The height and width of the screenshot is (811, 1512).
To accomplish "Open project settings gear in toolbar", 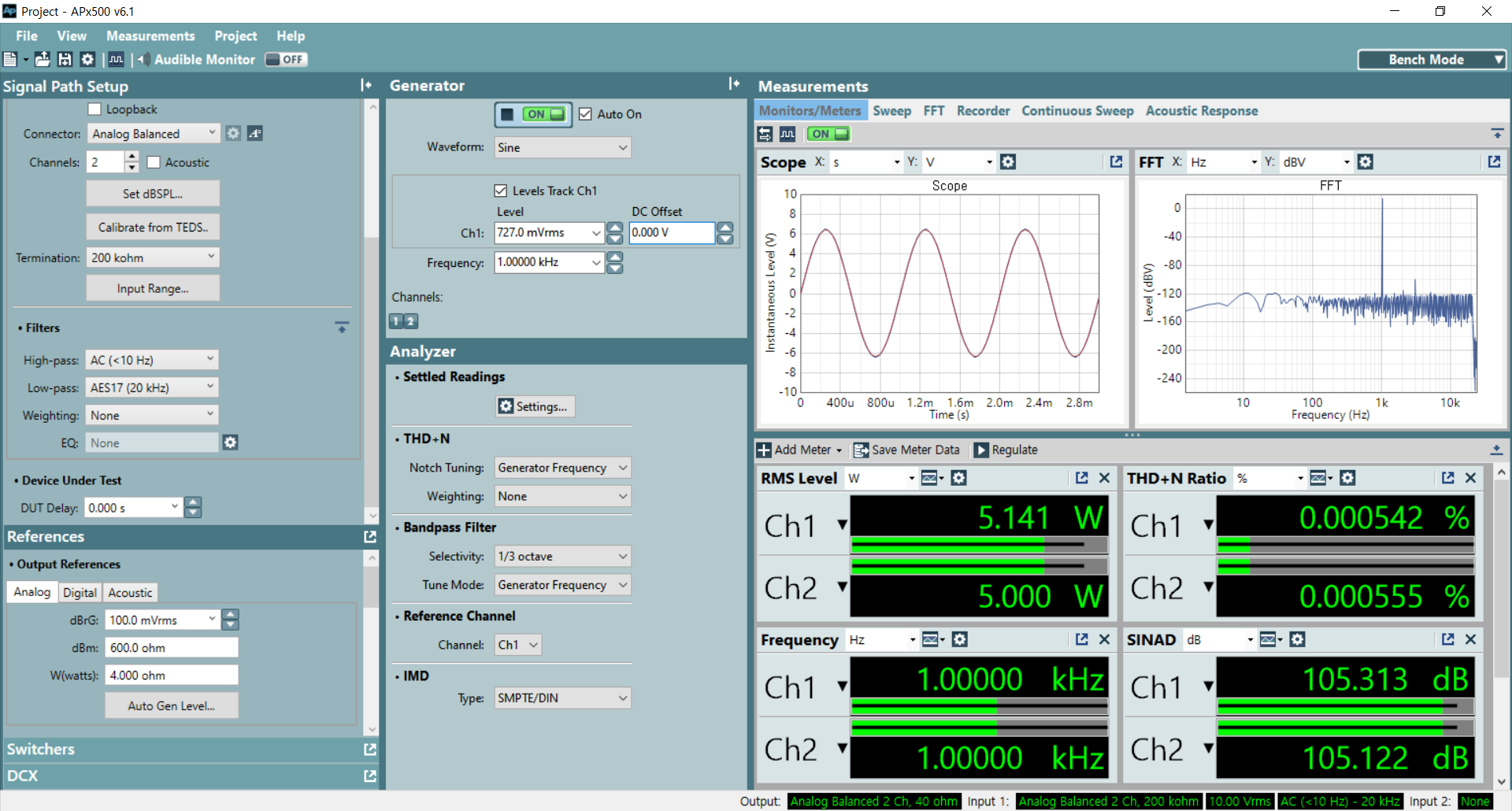I will point(87,59).
